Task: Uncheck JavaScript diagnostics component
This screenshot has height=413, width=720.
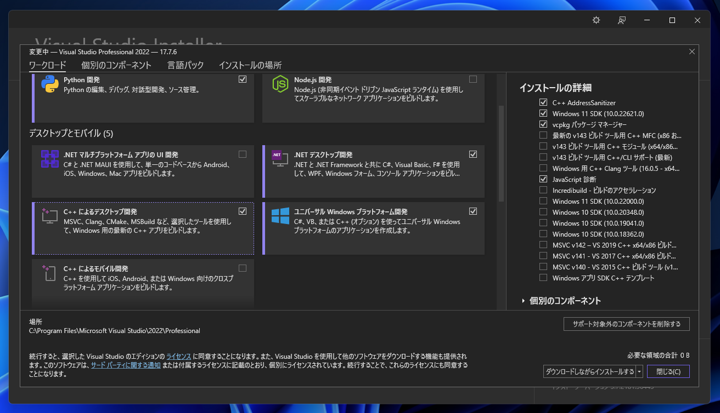Action: pyautogui.click(x=543, y=179)
